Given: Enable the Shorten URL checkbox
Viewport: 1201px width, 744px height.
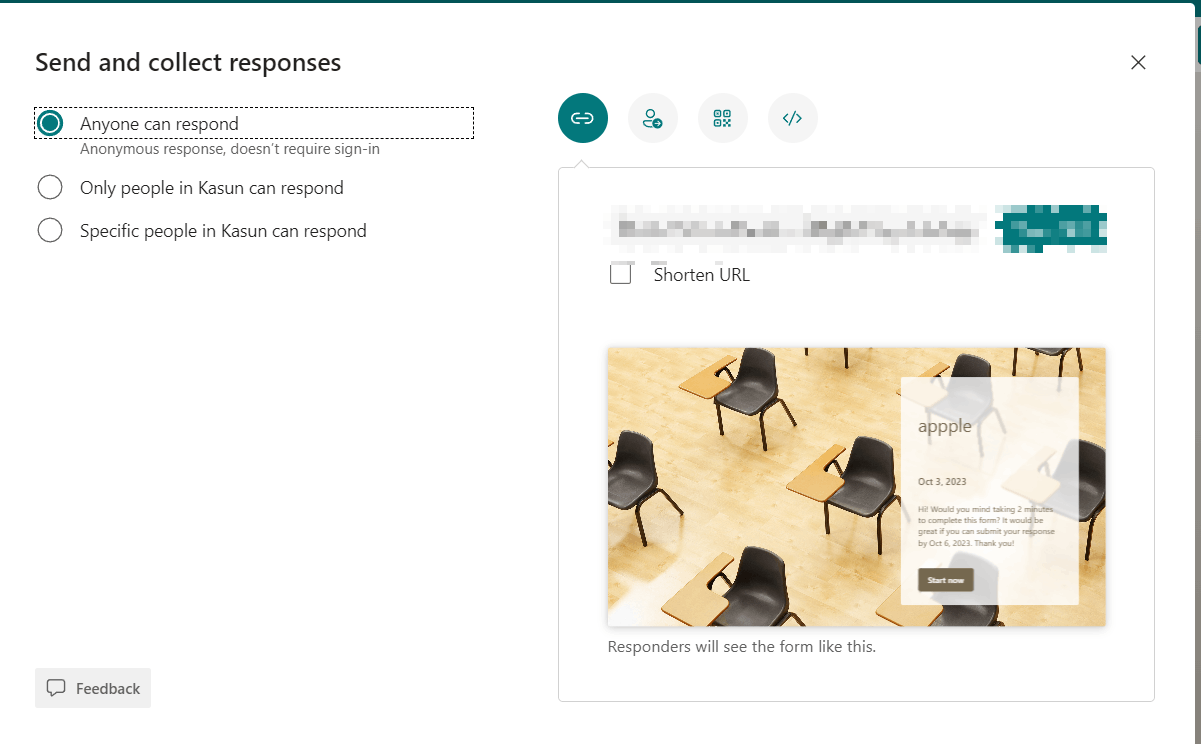Looking at the screenshot, I should pos(621,274).
